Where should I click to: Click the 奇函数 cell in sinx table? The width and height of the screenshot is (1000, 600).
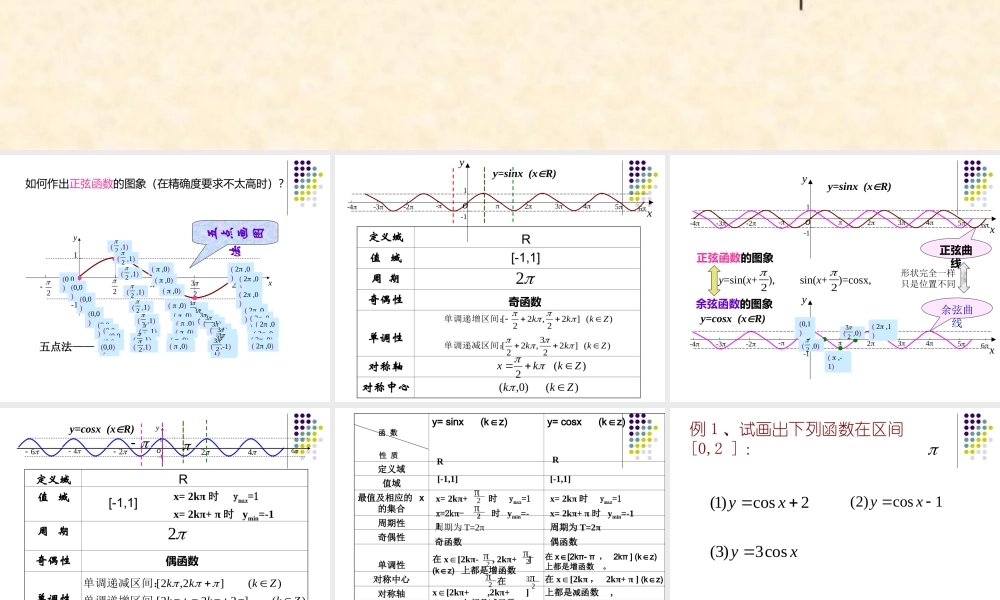click(x=525, y=302)
